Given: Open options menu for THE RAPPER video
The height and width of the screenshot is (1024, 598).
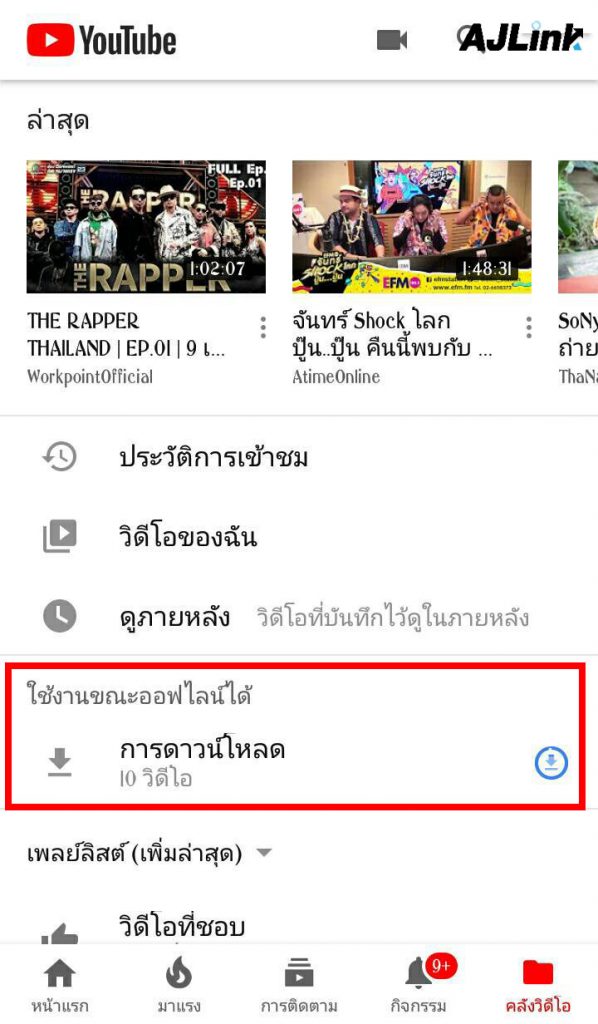Looking at the screenshot, I should pos(262,327).
